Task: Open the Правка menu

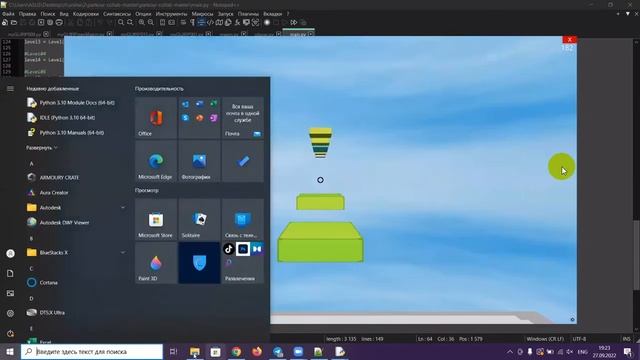Action: (x=27, y=14)
